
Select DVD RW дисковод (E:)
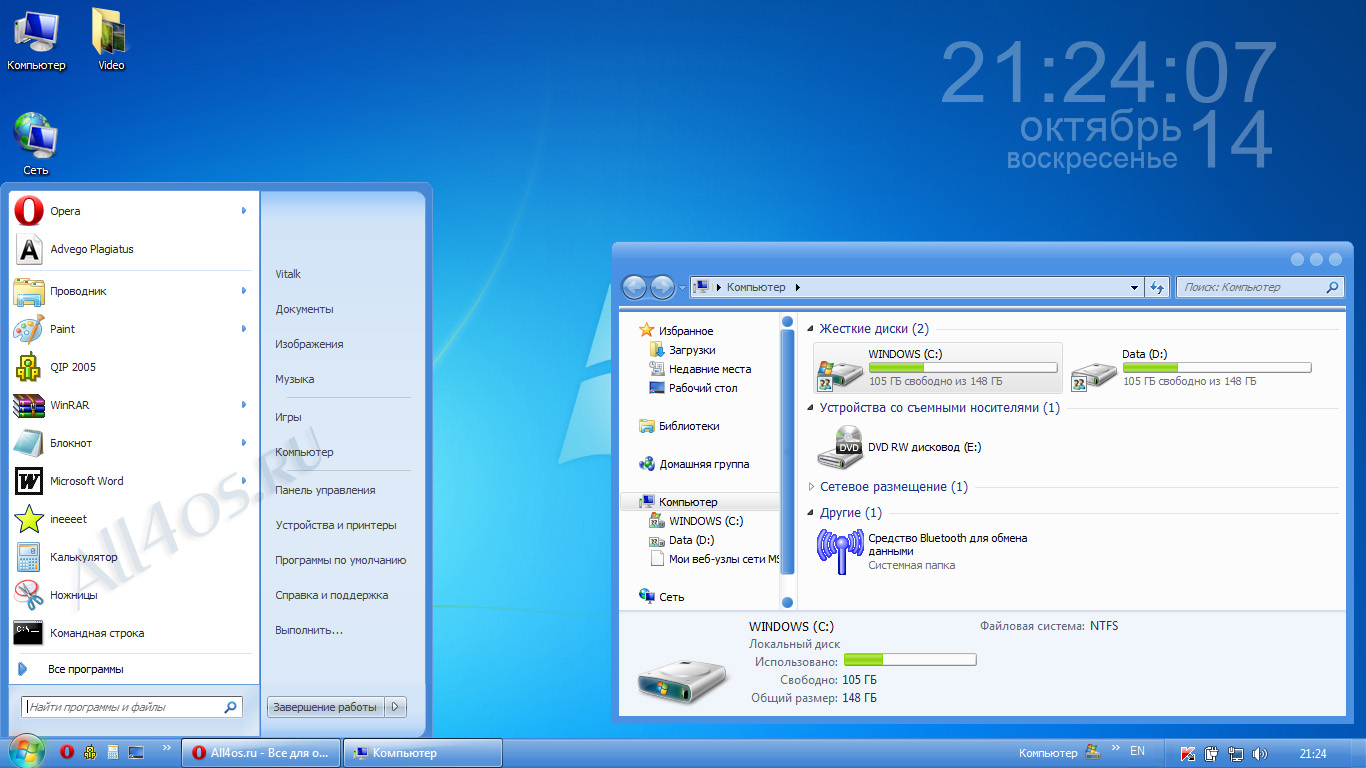coord(900,447)
